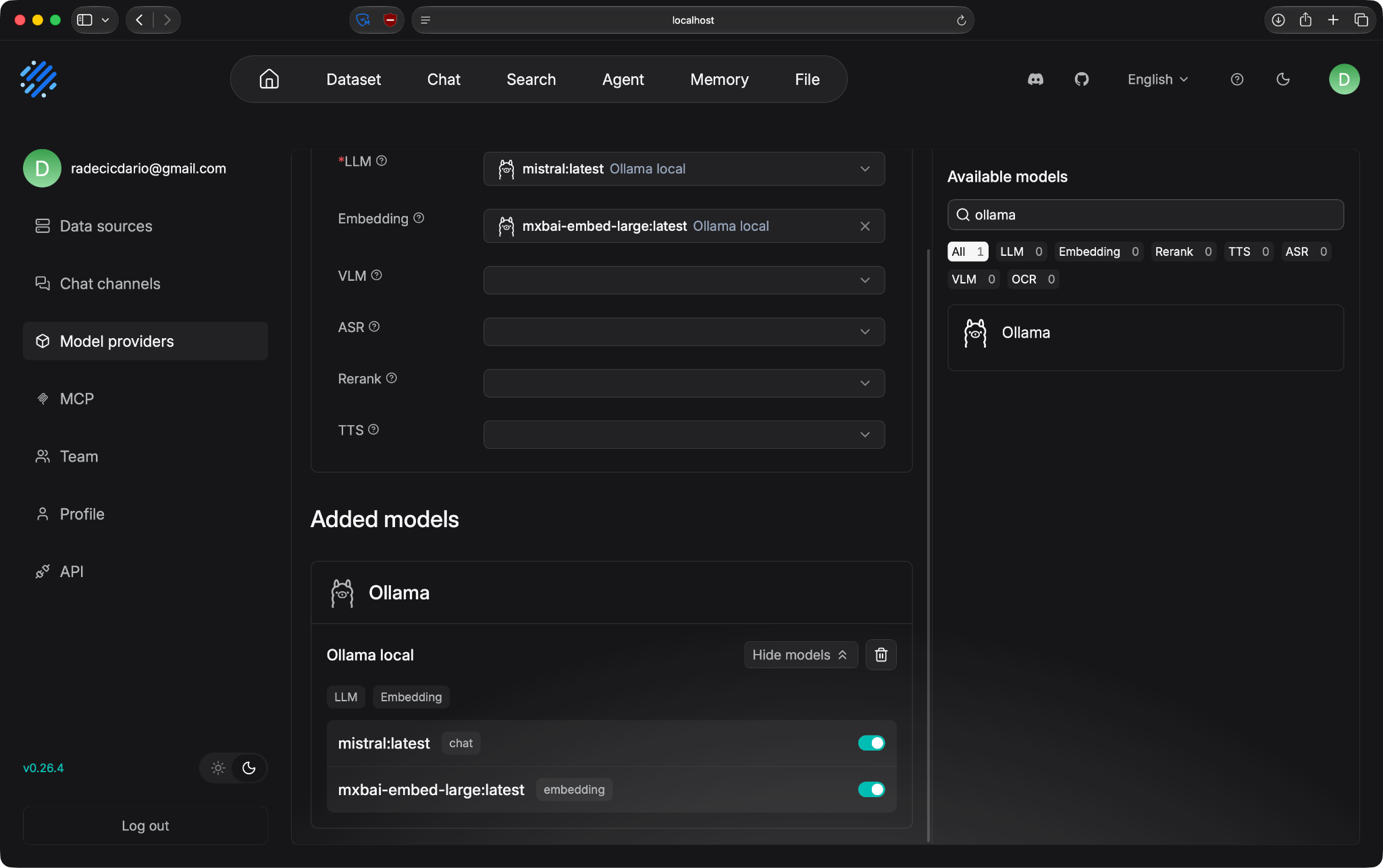Image resolution: width=1383 pixels, height=868 pixels.
Task: Open Profile settings
Action: click(145, 514)
